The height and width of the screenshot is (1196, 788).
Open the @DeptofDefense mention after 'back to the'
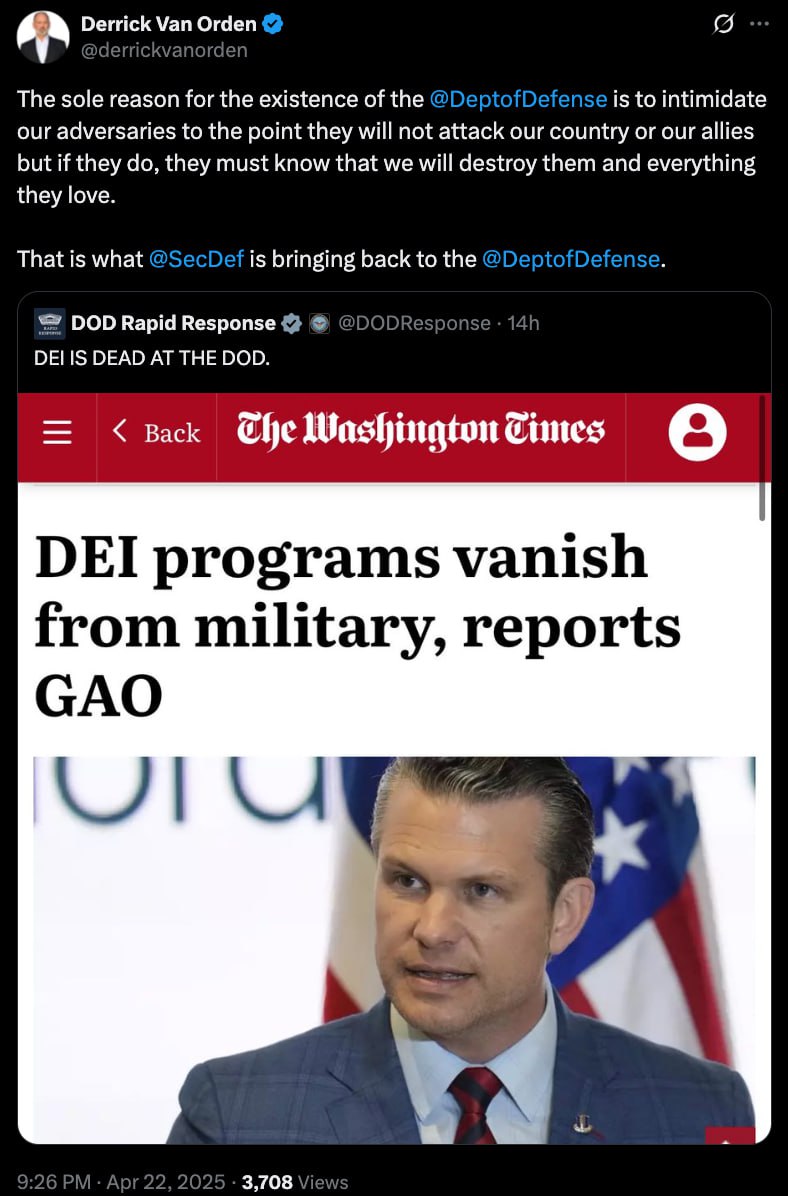tap(571, 259)
